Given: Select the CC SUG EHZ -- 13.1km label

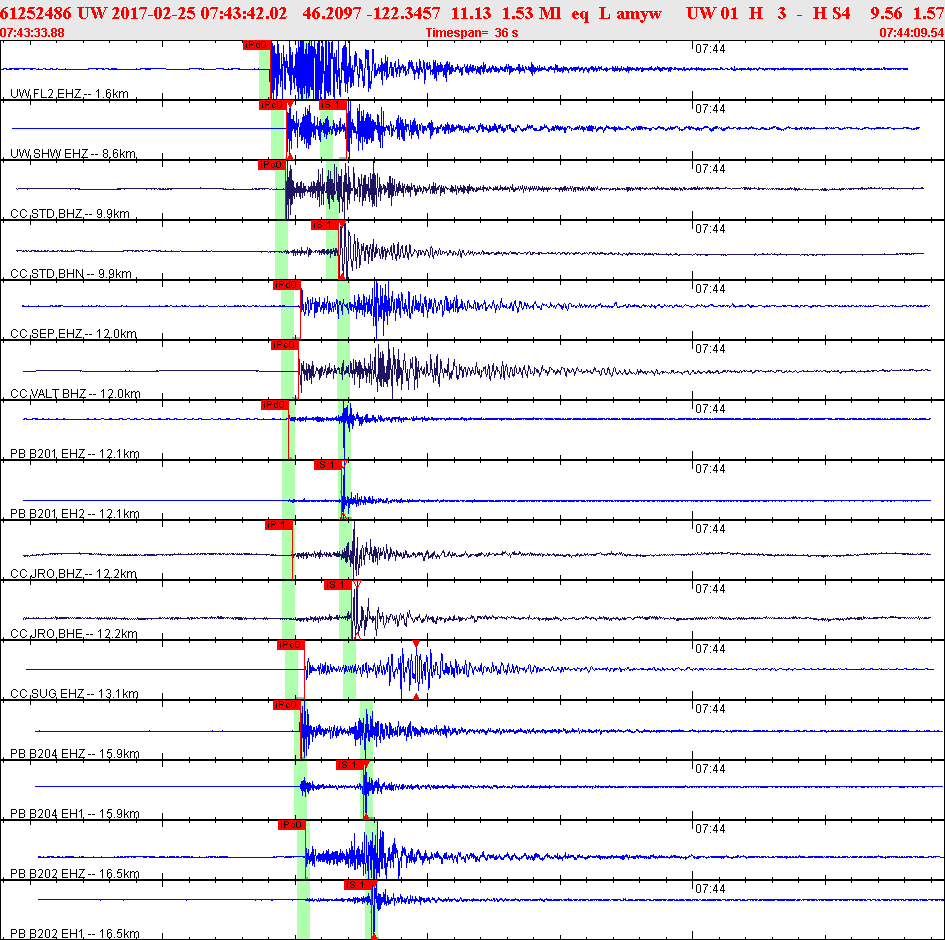Looking at the screenshot, I should (74, 694).
